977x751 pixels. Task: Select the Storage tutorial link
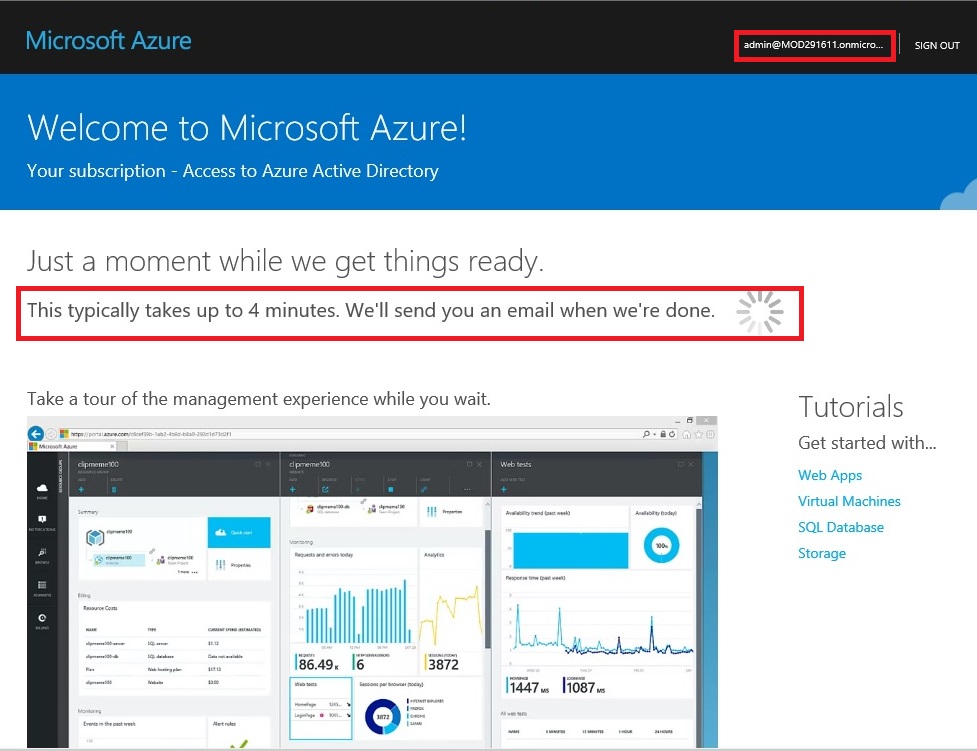tap(821, 553)
